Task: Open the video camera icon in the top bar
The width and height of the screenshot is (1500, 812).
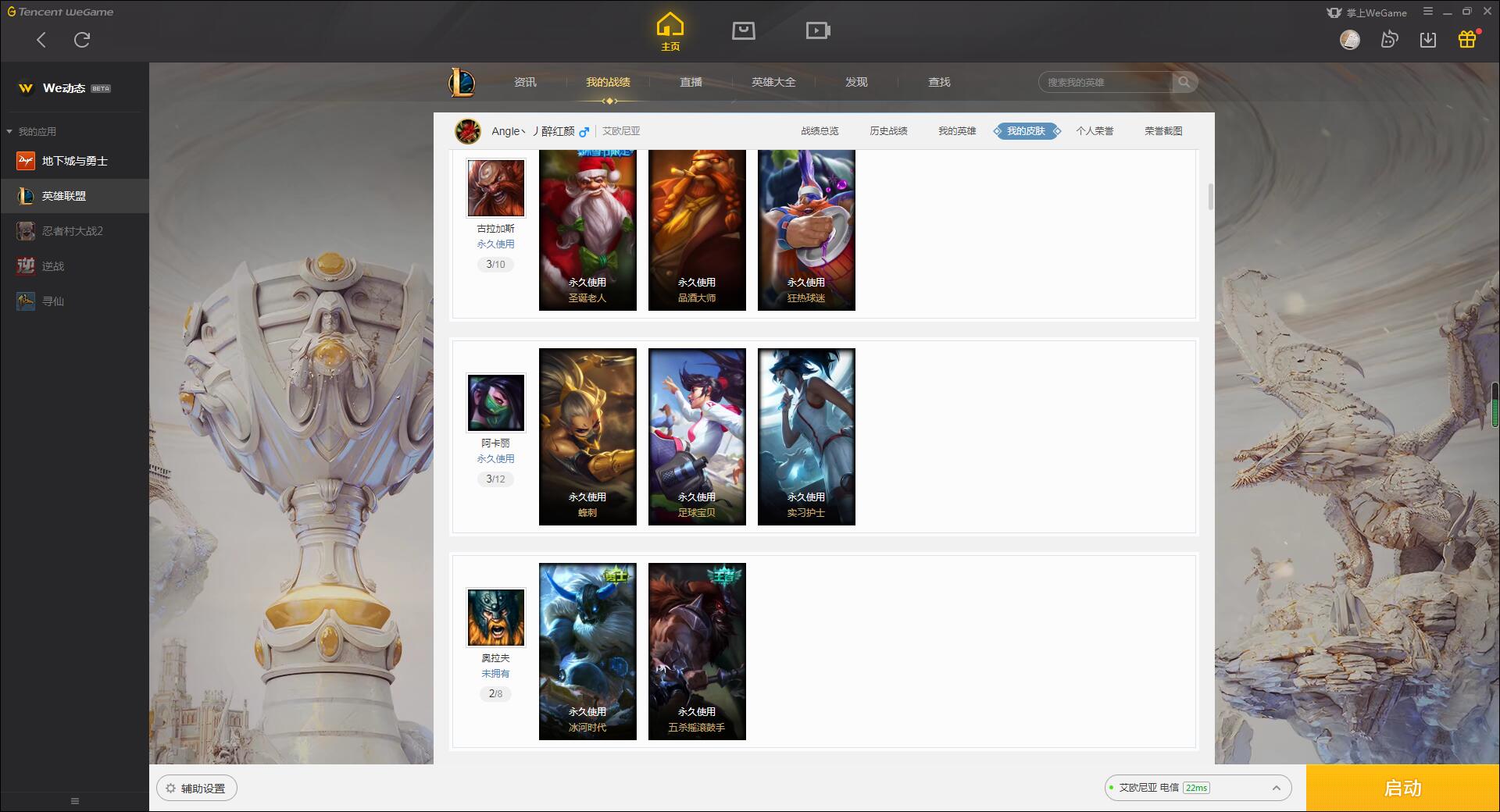Action: [x=818, y=30]
